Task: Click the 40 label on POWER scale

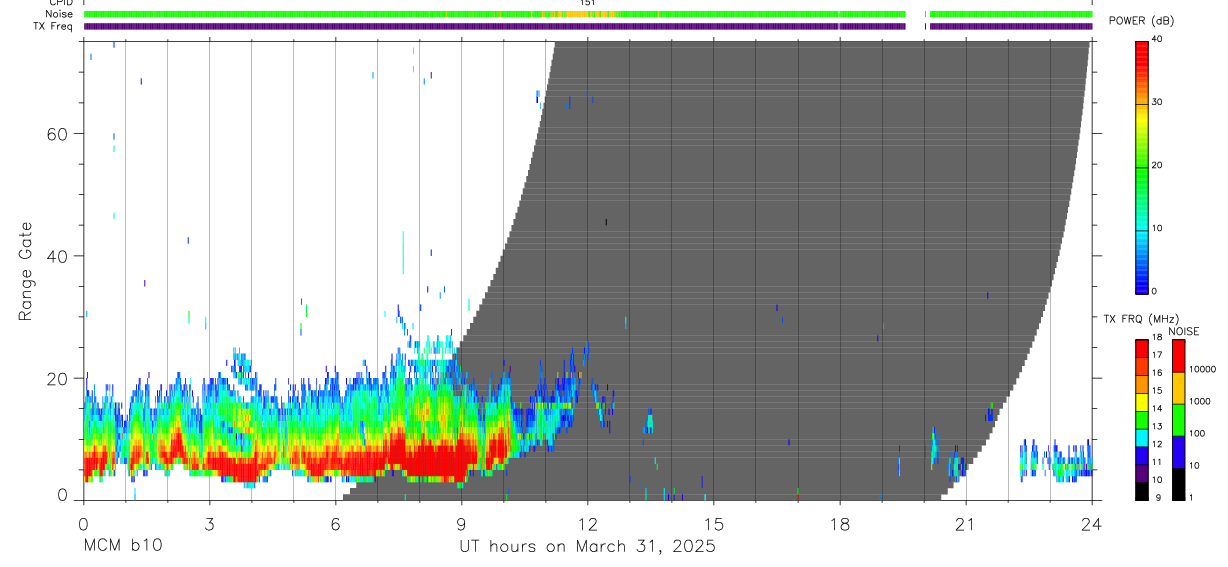Action: 1158,39
